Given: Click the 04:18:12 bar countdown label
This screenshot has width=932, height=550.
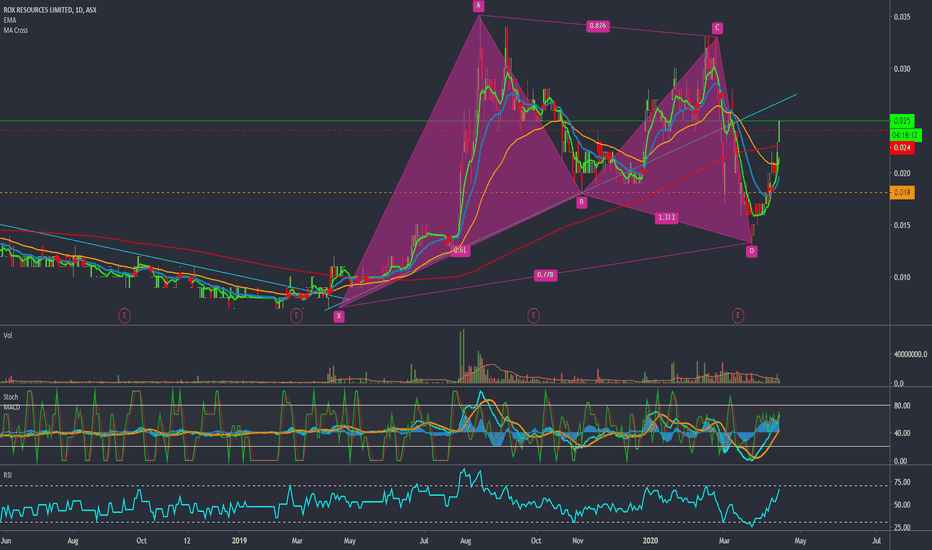Looking at the screenshot, I should click(905, 136).
